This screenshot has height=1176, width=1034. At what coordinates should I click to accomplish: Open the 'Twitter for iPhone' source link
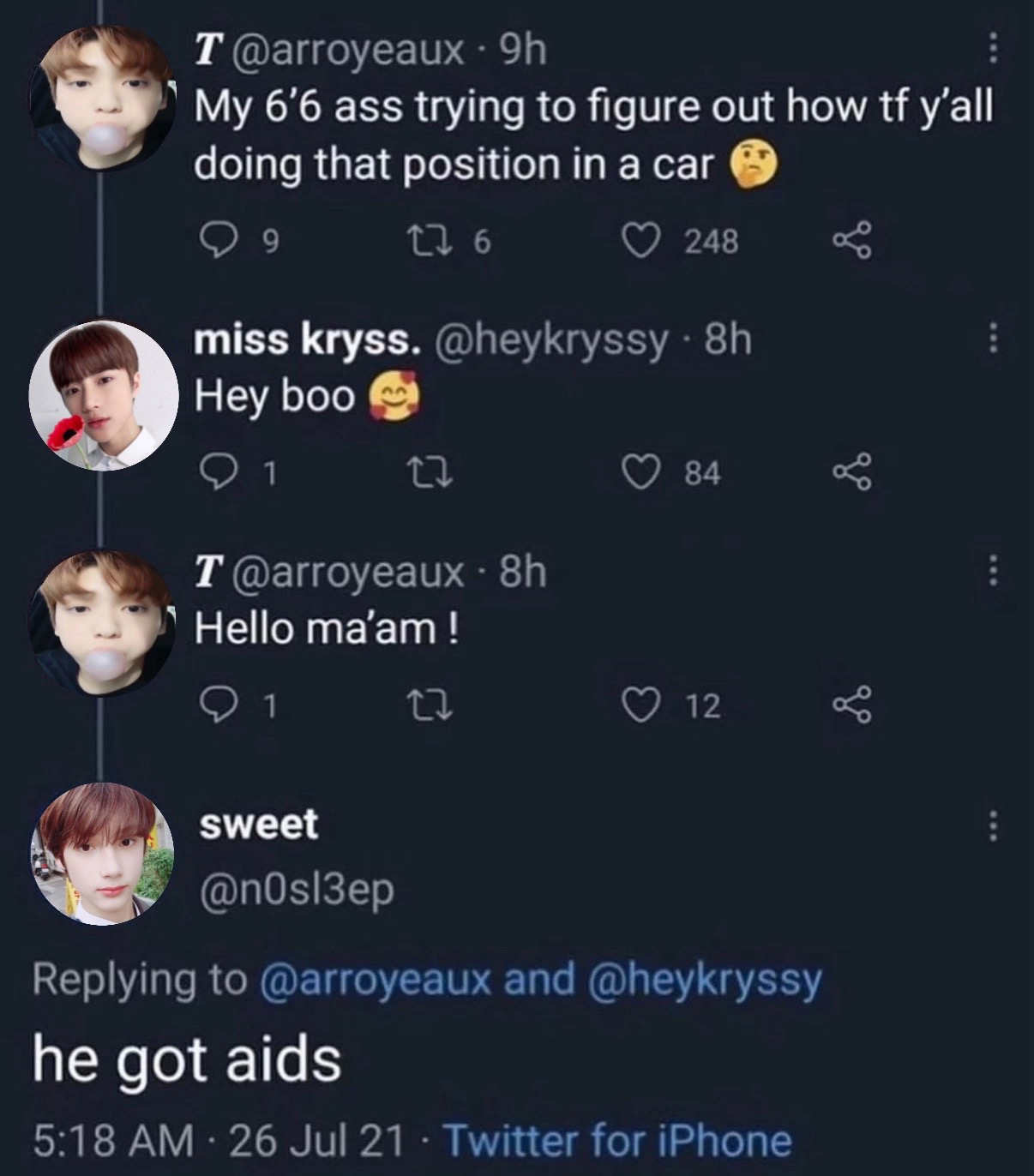616,1141
